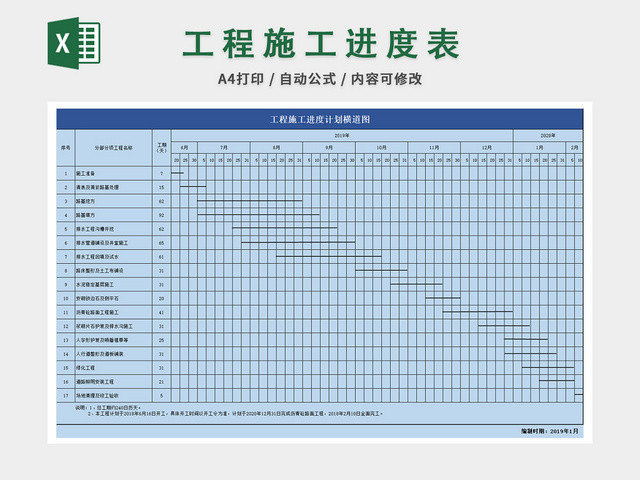
Task: Click the Gantt bar in row 9
Action: 416,284
